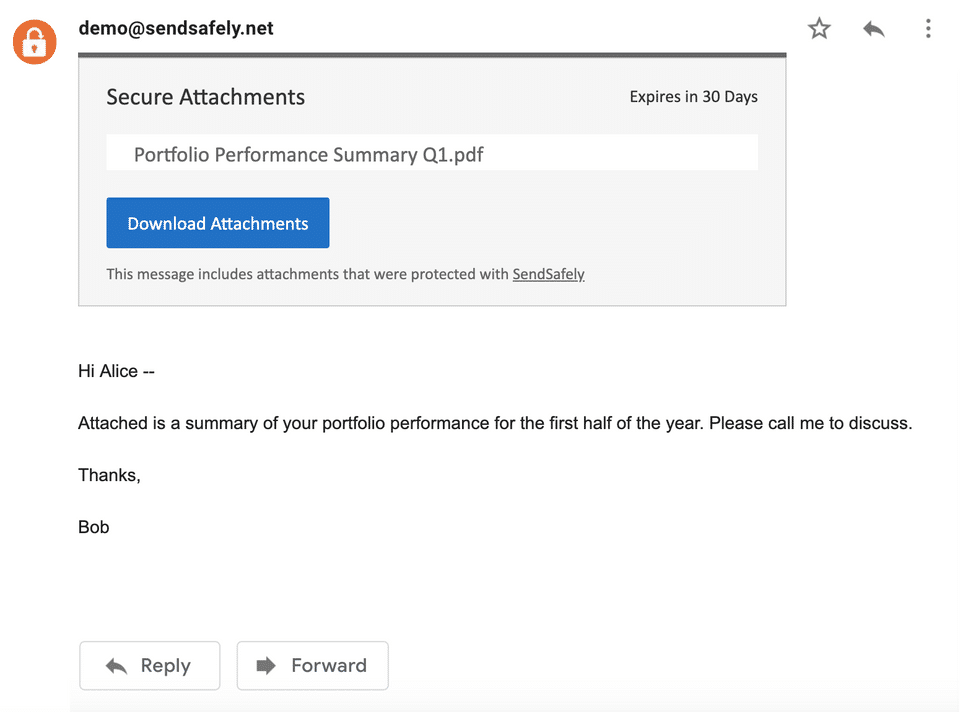The width and height of the screenshot is (960, 712).
Task: Star this email from demo@sendsafely.net
Action: (819, 29)
